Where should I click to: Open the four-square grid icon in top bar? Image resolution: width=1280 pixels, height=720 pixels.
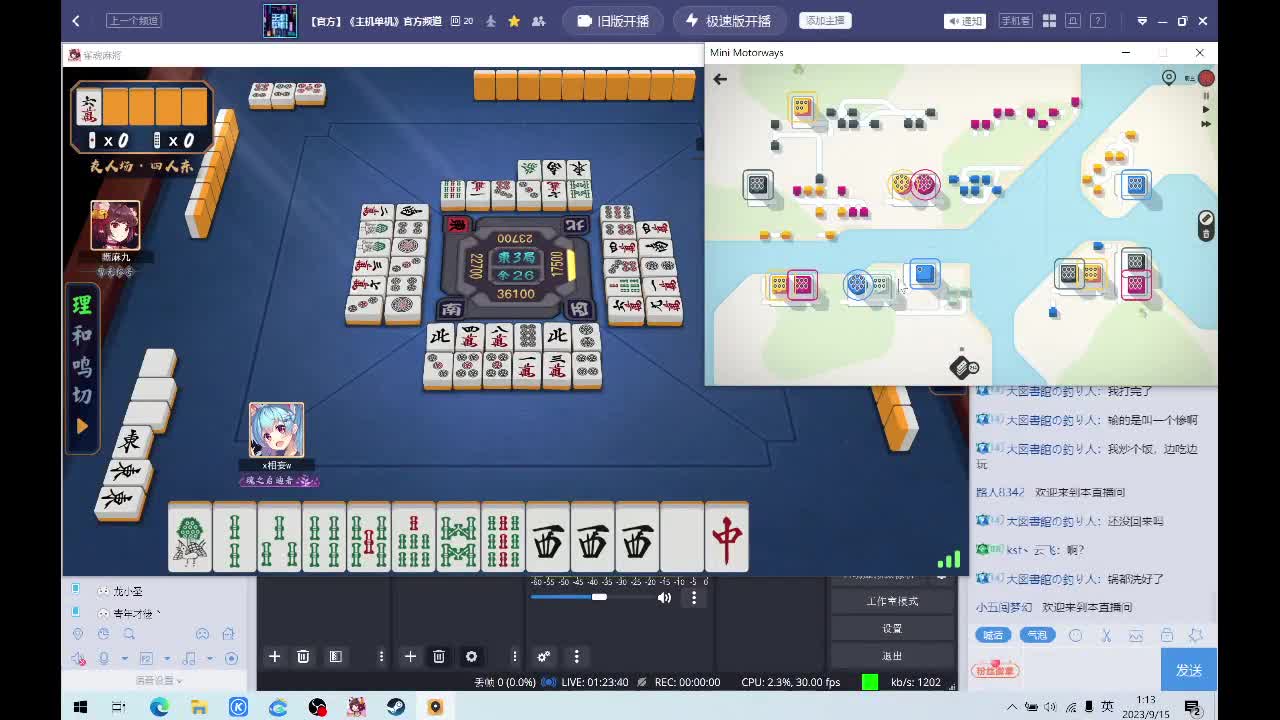[1049, 20]
